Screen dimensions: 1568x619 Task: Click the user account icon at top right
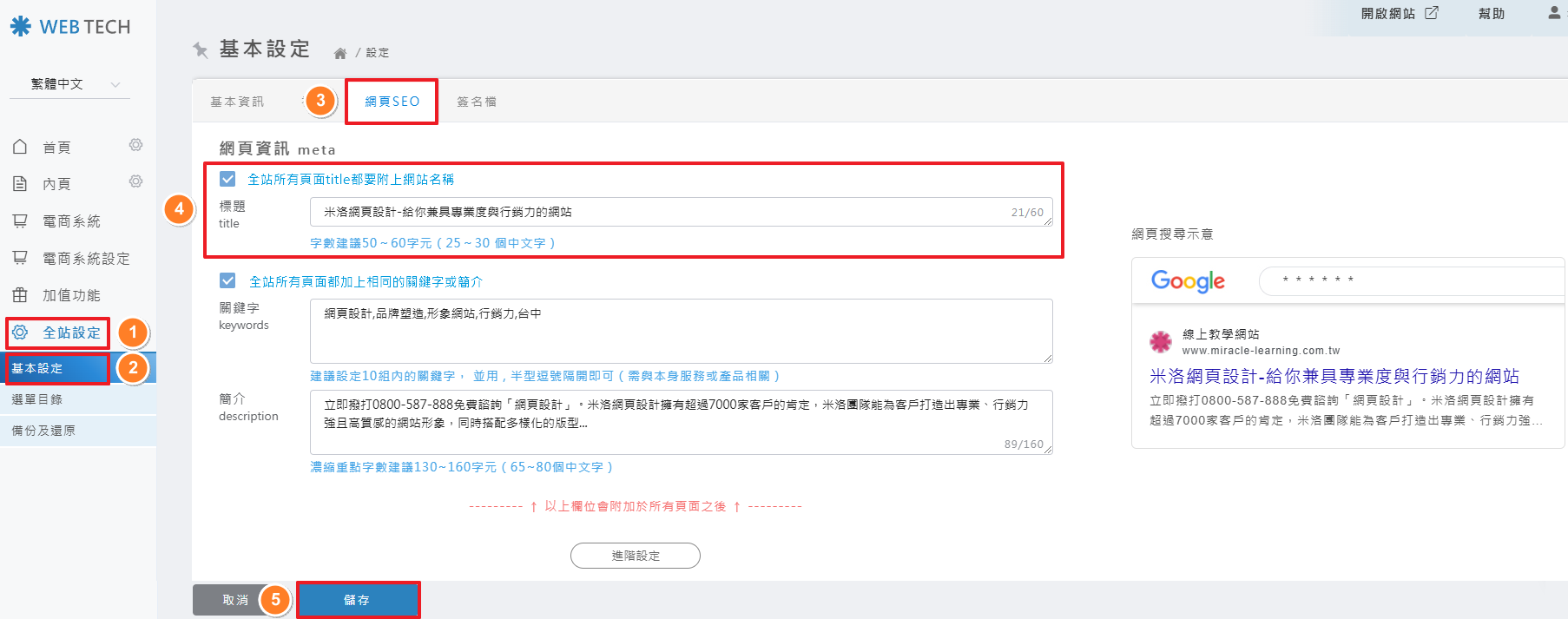1553,13
